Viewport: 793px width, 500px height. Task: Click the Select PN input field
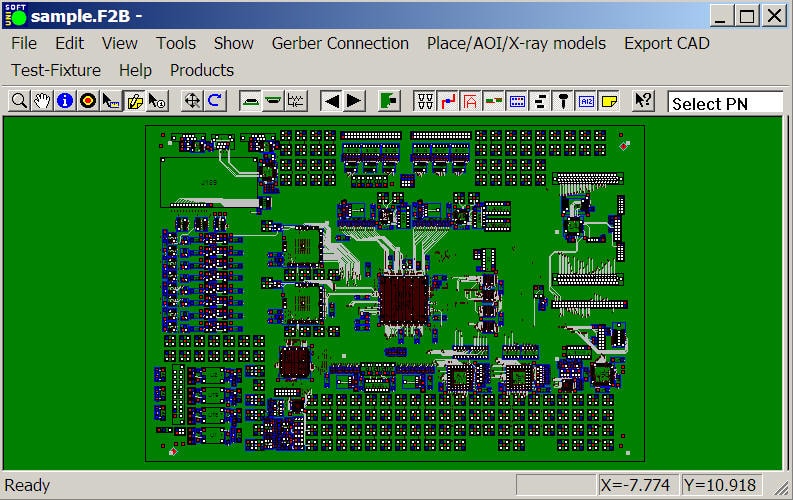[x=725, y=103]
